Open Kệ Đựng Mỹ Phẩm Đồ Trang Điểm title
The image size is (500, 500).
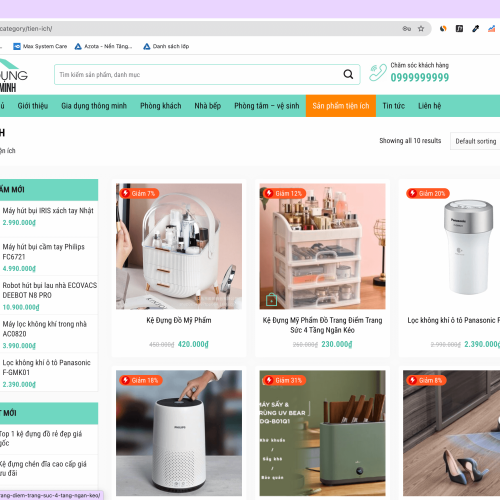tap(322, 325)
